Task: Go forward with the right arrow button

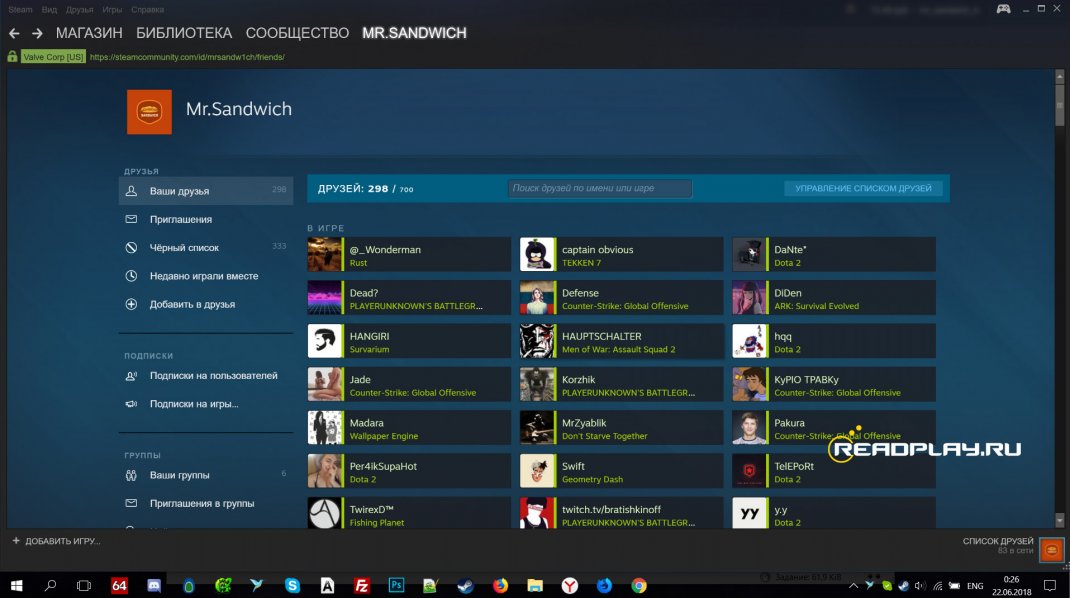Action: coord(37,33)
